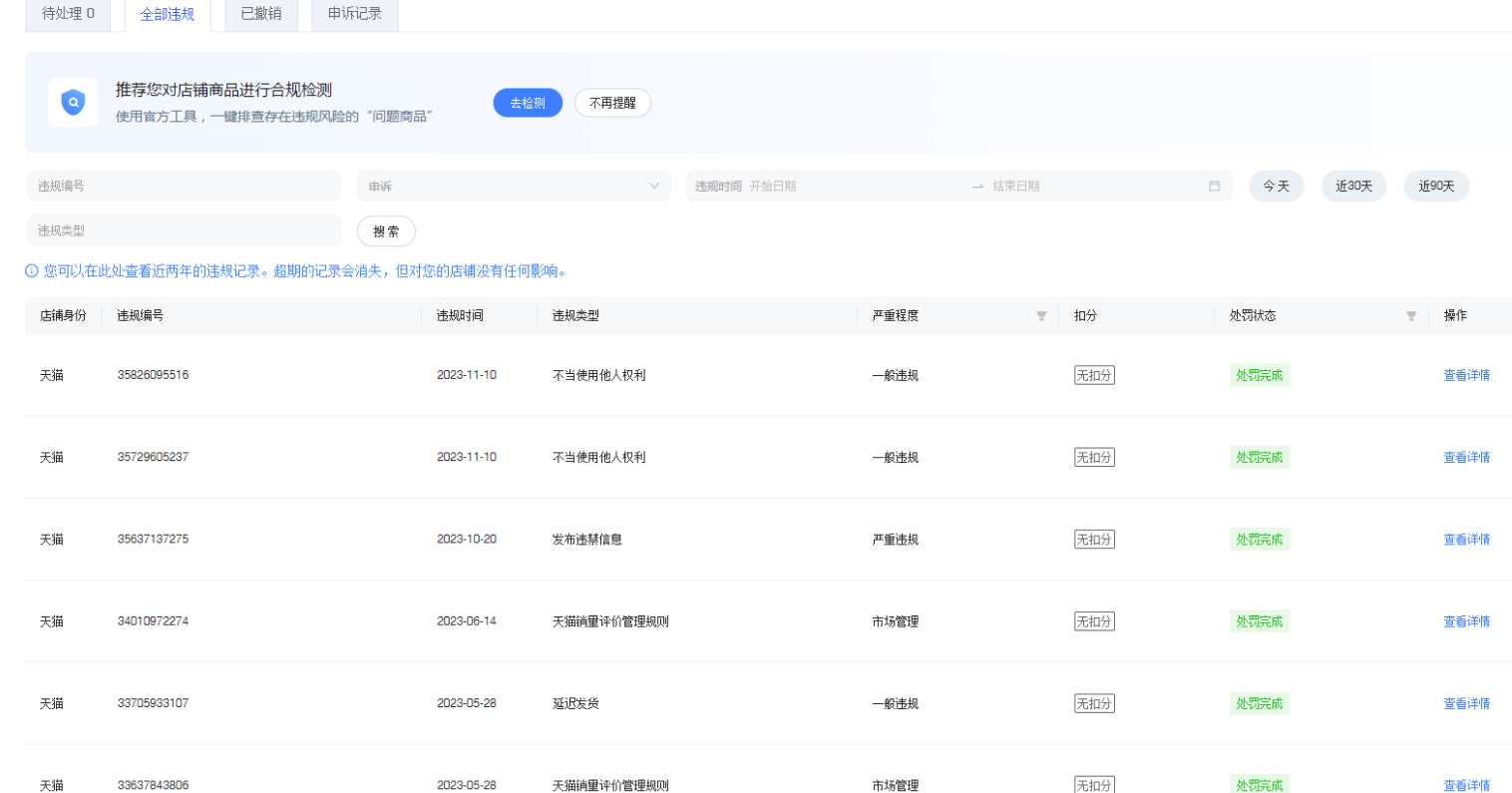Filter violations by 近90天
Screen dimensions: 1512x793
(1436, 187)
